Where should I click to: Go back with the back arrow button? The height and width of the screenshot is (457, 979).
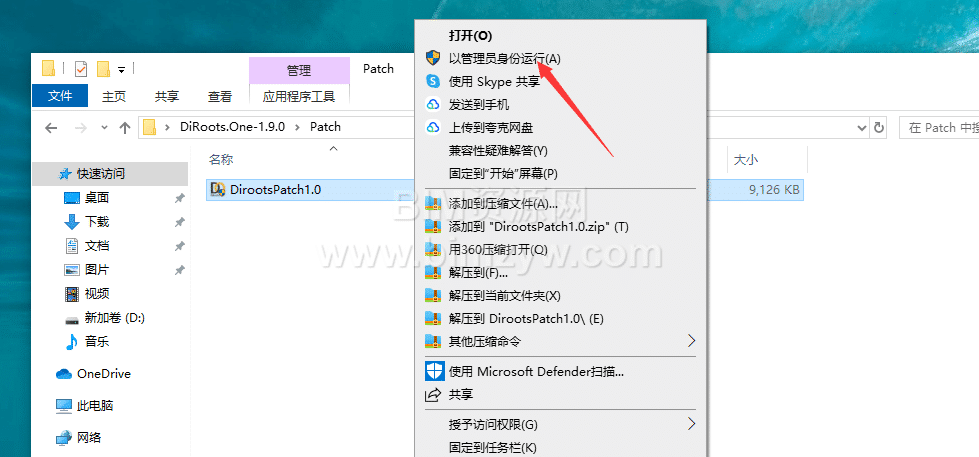[x=51, y=127]
